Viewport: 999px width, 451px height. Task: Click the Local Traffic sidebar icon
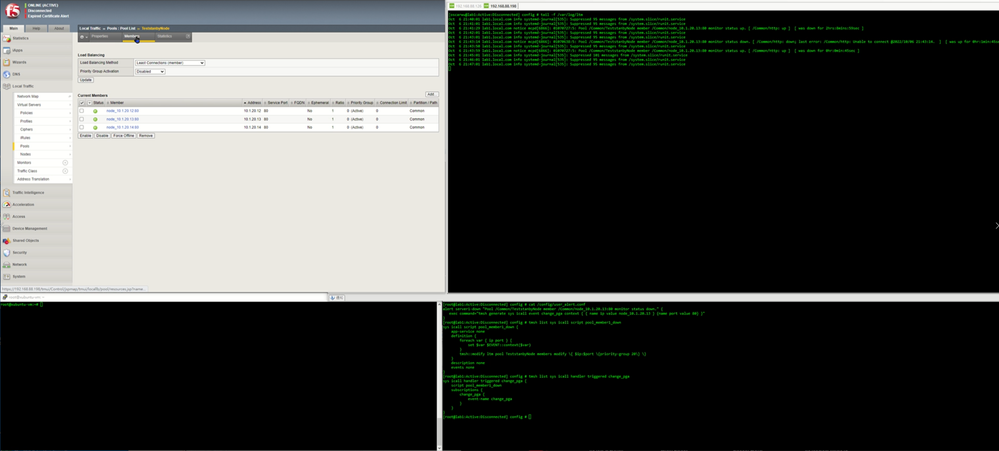[x=6, y=86]
